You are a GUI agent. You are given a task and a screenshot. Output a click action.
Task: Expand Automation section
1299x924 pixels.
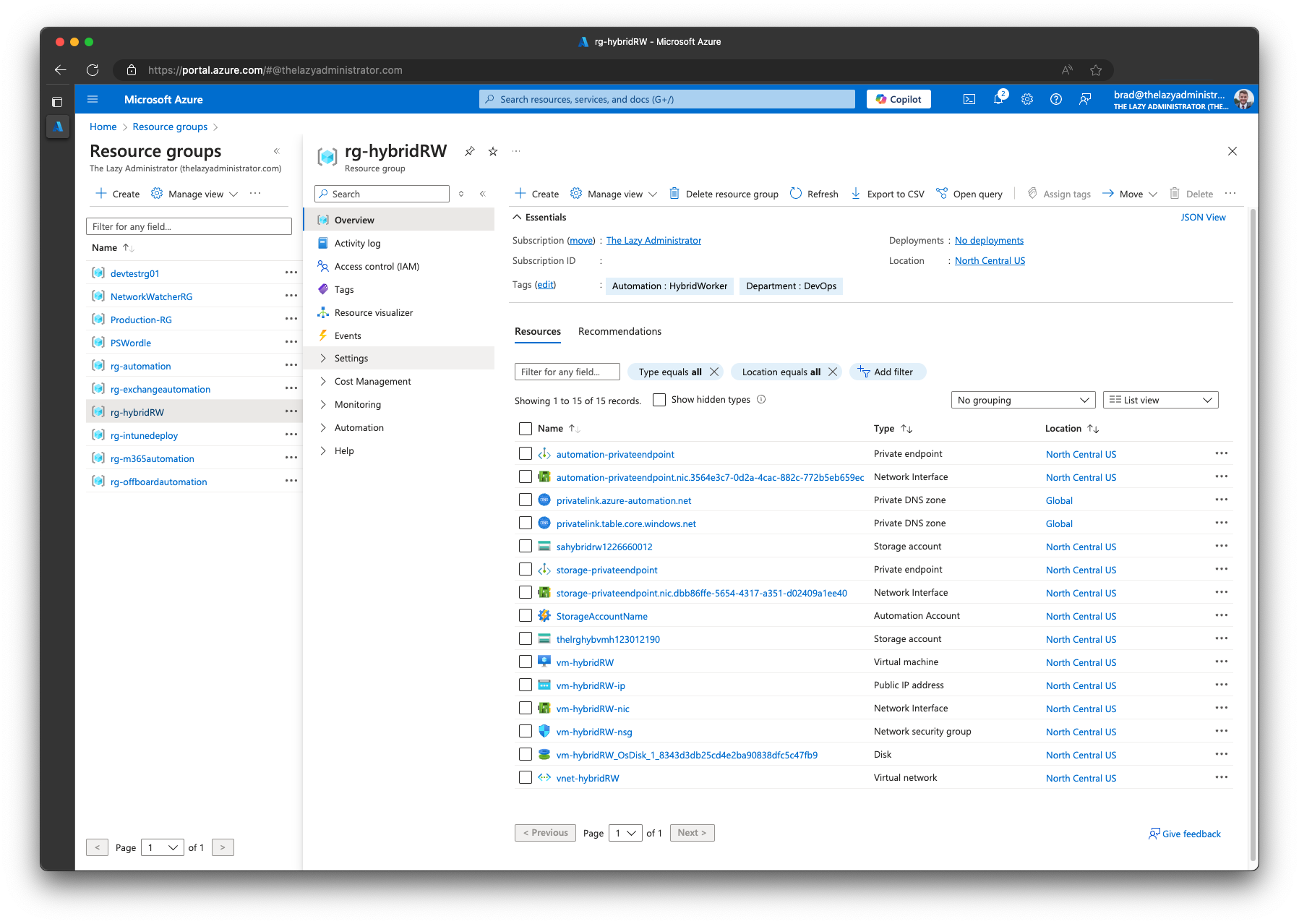click(399, 427)
